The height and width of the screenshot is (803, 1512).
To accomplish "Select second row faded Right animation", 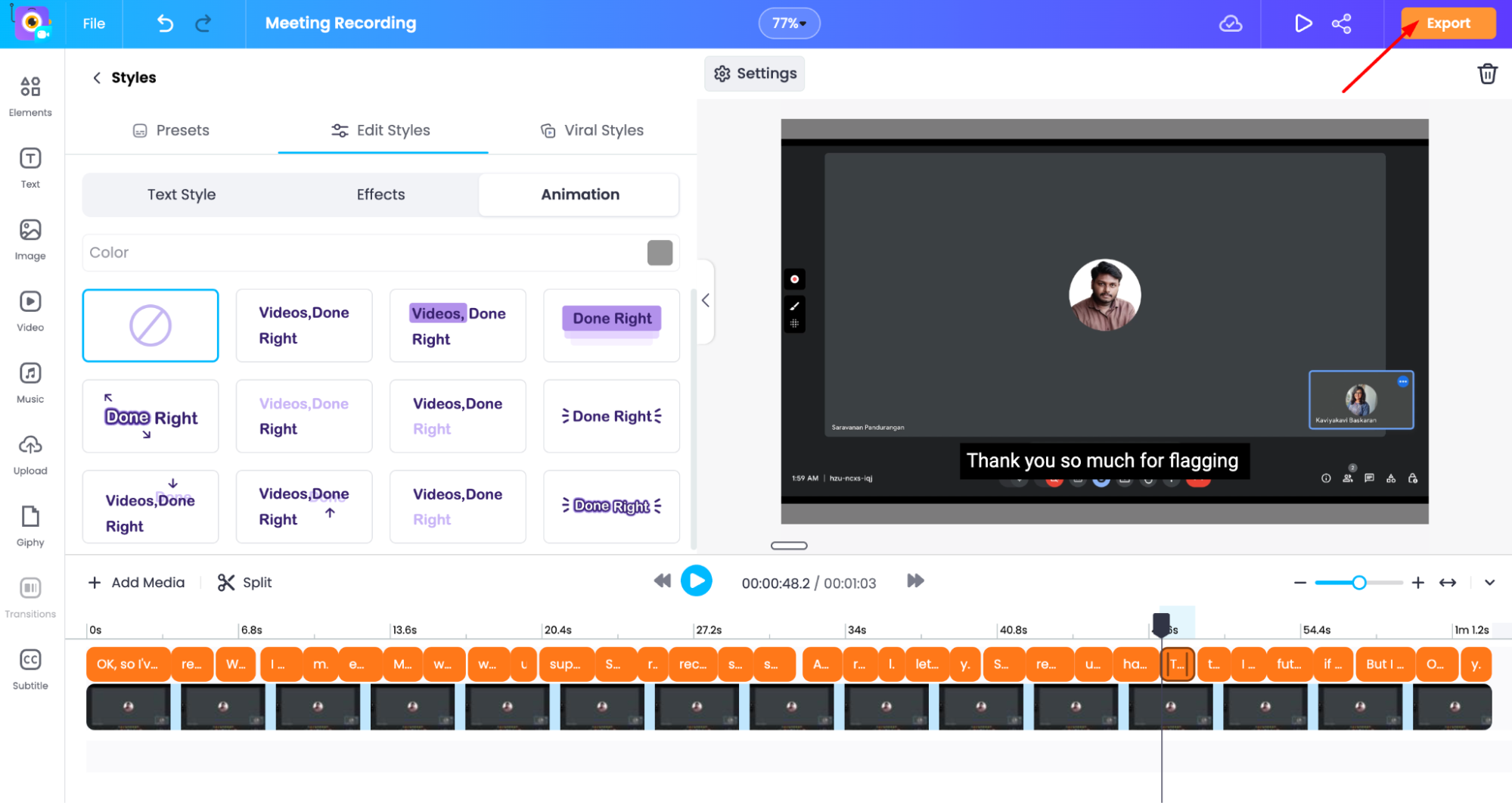I will pos(458,416).
